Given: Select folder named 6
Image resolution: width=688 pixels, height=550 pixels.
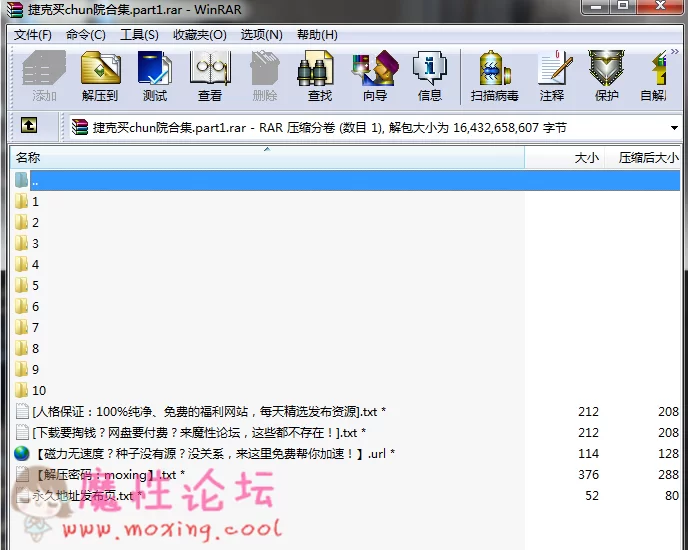Looking at the screenshot, I should (36, 306).
